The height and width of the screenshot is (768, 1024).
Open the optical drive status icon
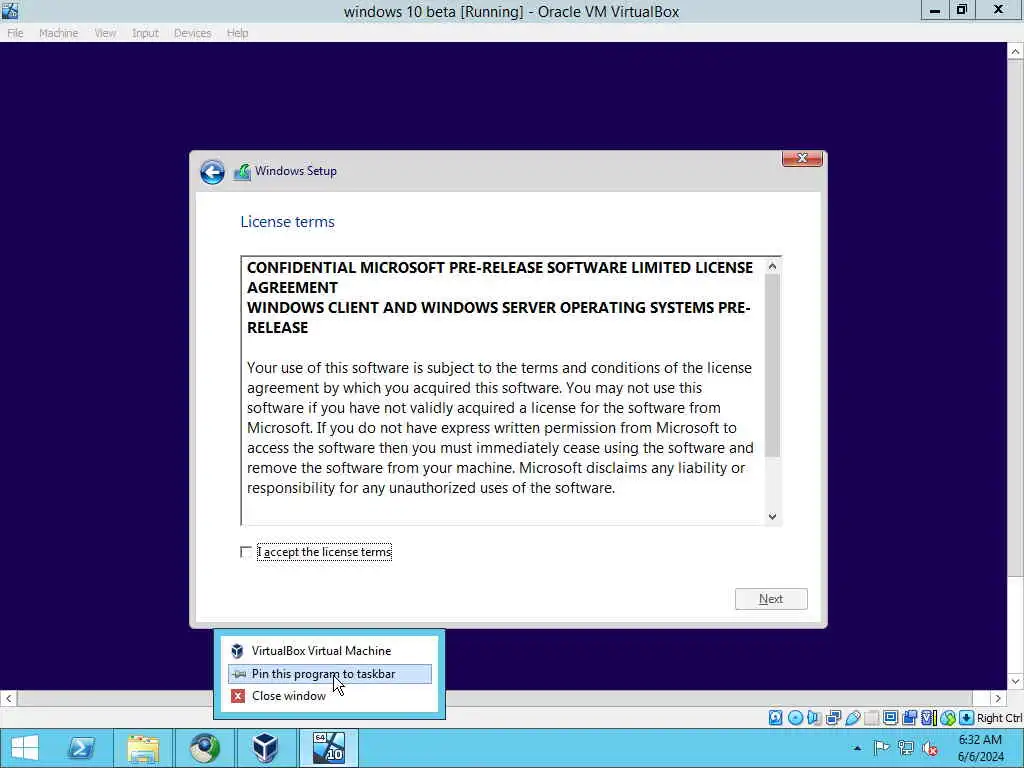coord(795,718)
